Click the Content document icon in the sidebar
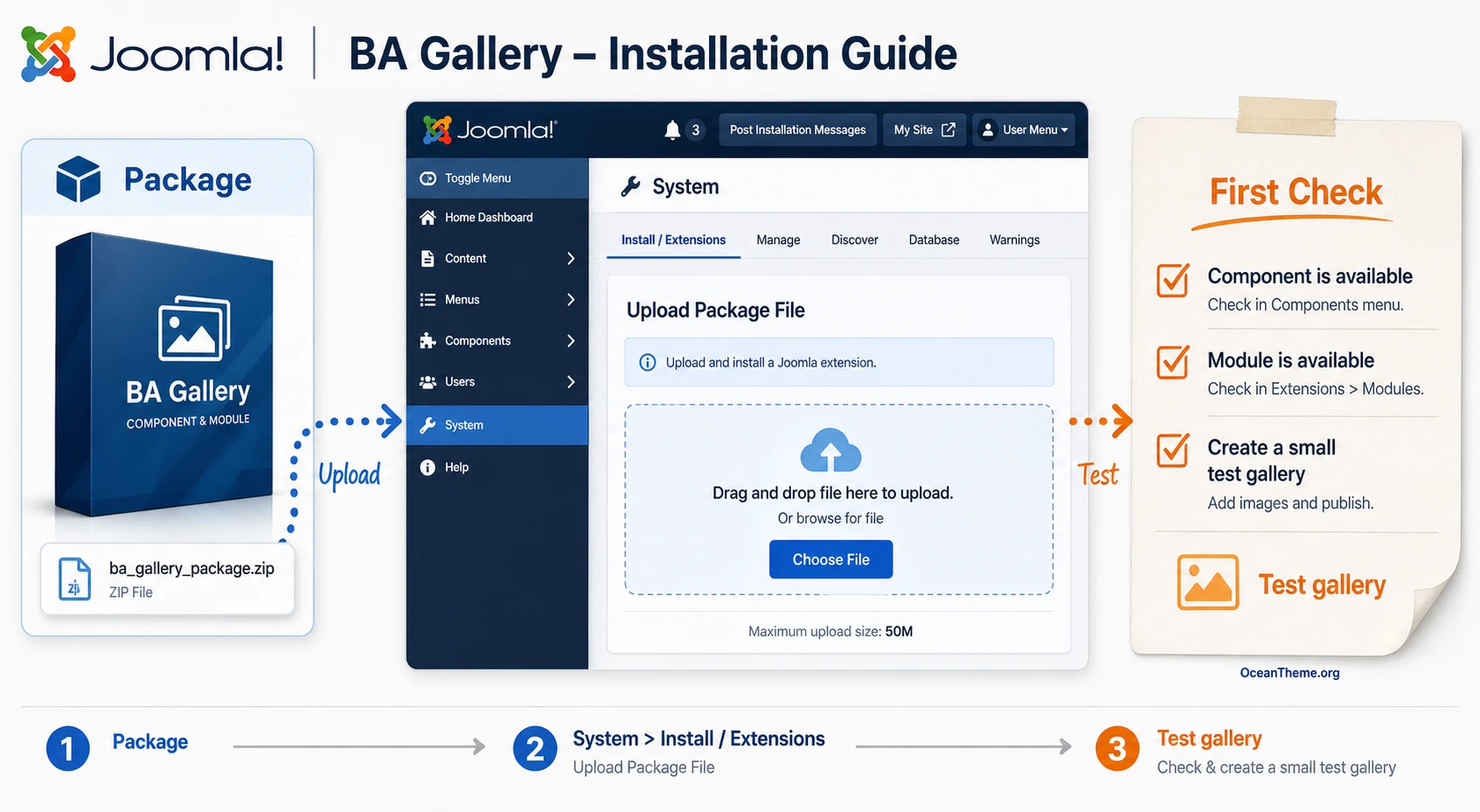1480x812 pixels. pyautogui.click(x=427, y=259)
